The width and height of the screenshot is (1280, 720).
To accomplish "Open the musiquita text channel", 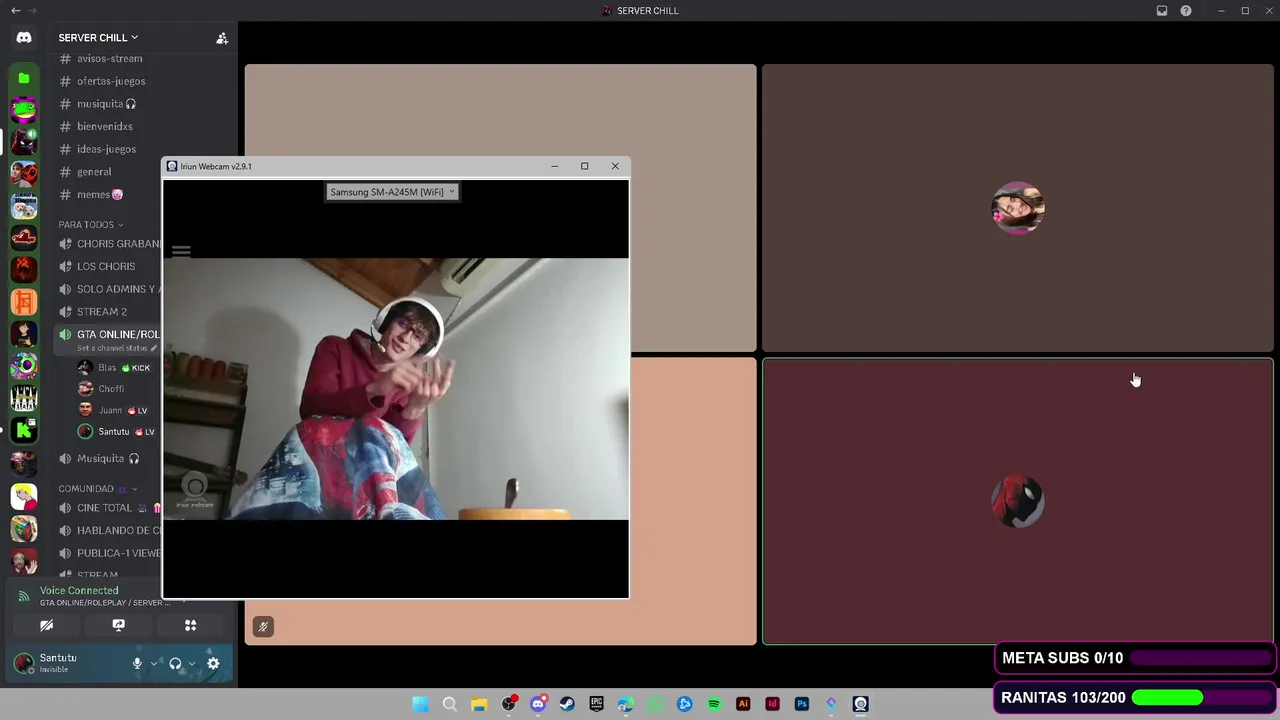I will click(x=105, y=104).
